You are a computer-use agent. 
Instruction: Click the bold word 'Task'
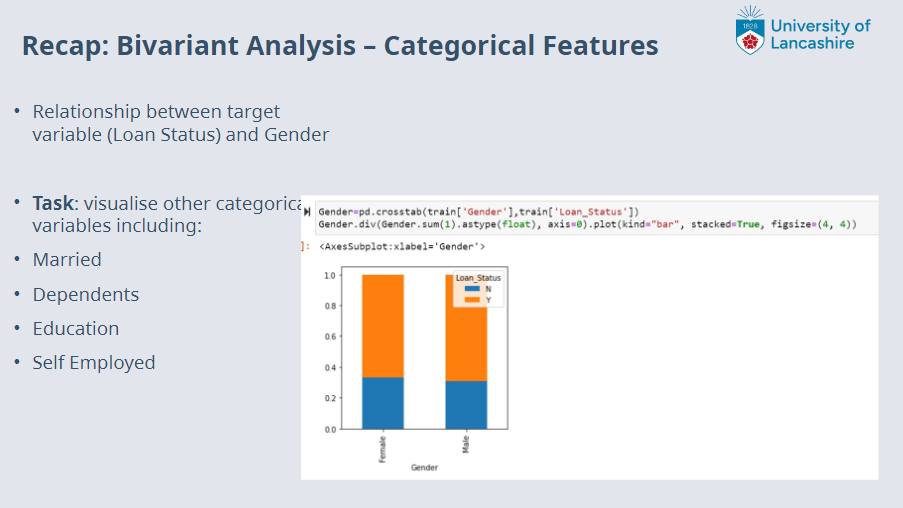pyautogui.click(x=53, y=203)
